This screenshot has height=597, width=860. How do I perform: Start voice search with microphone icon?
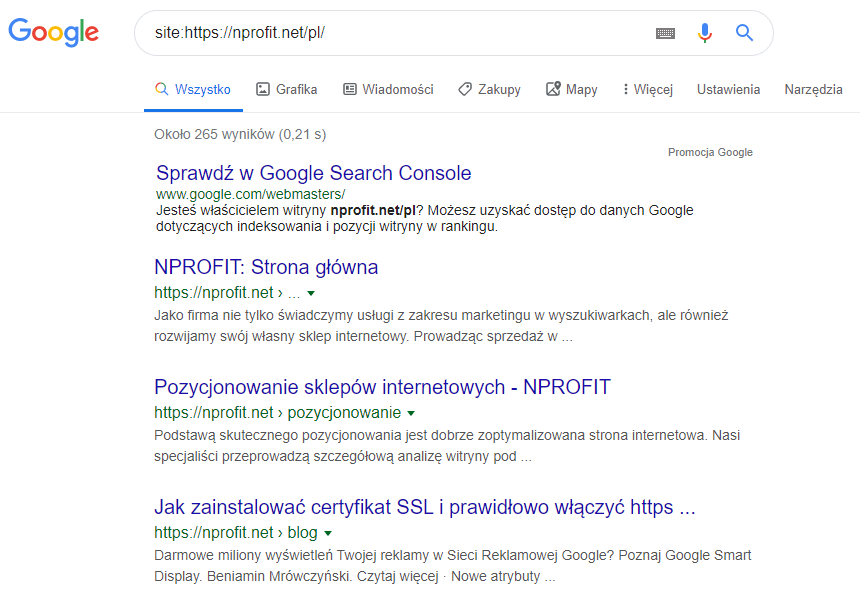point(705,33)
